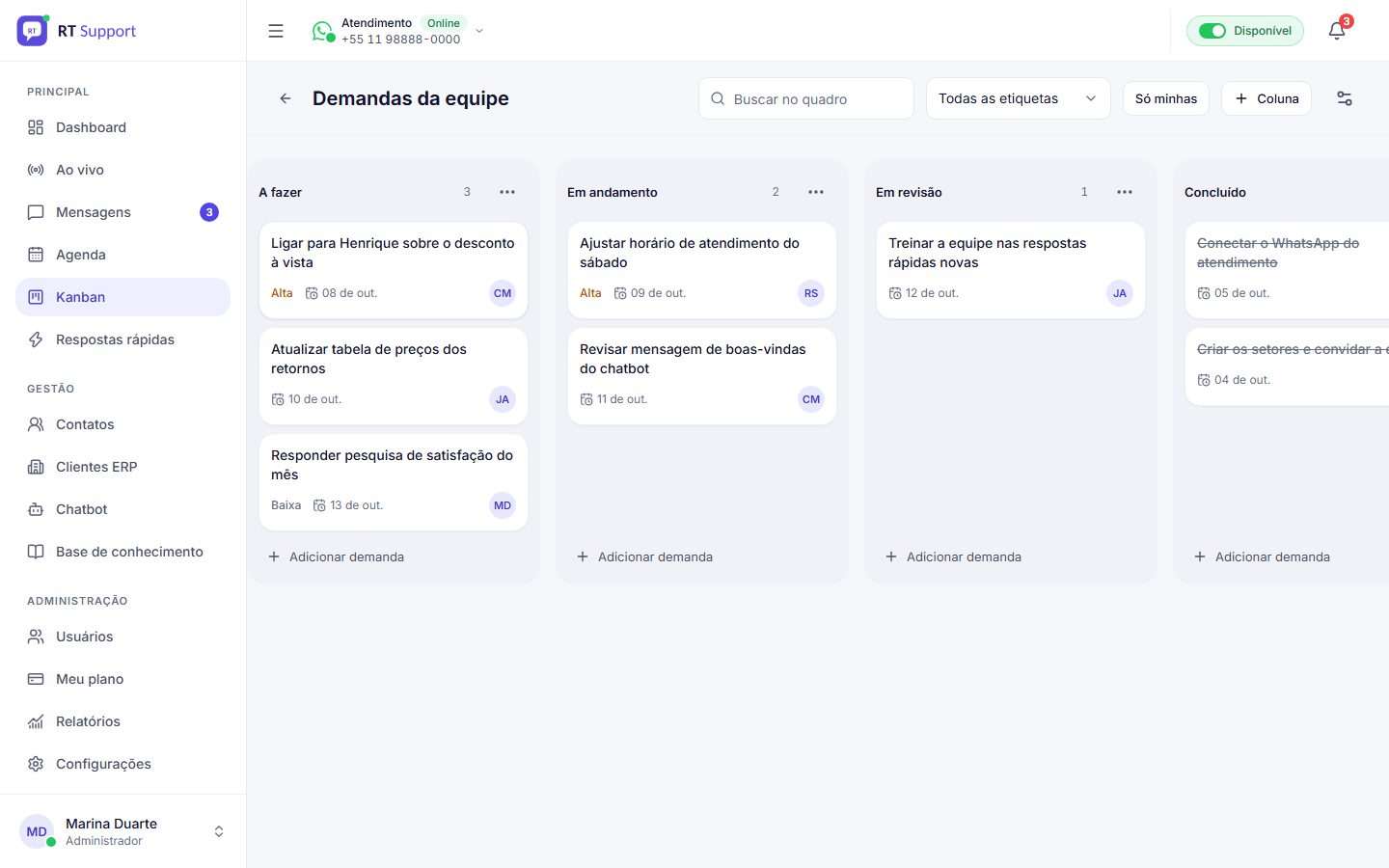Open Dashboard in the sidebar

(123, 127)
